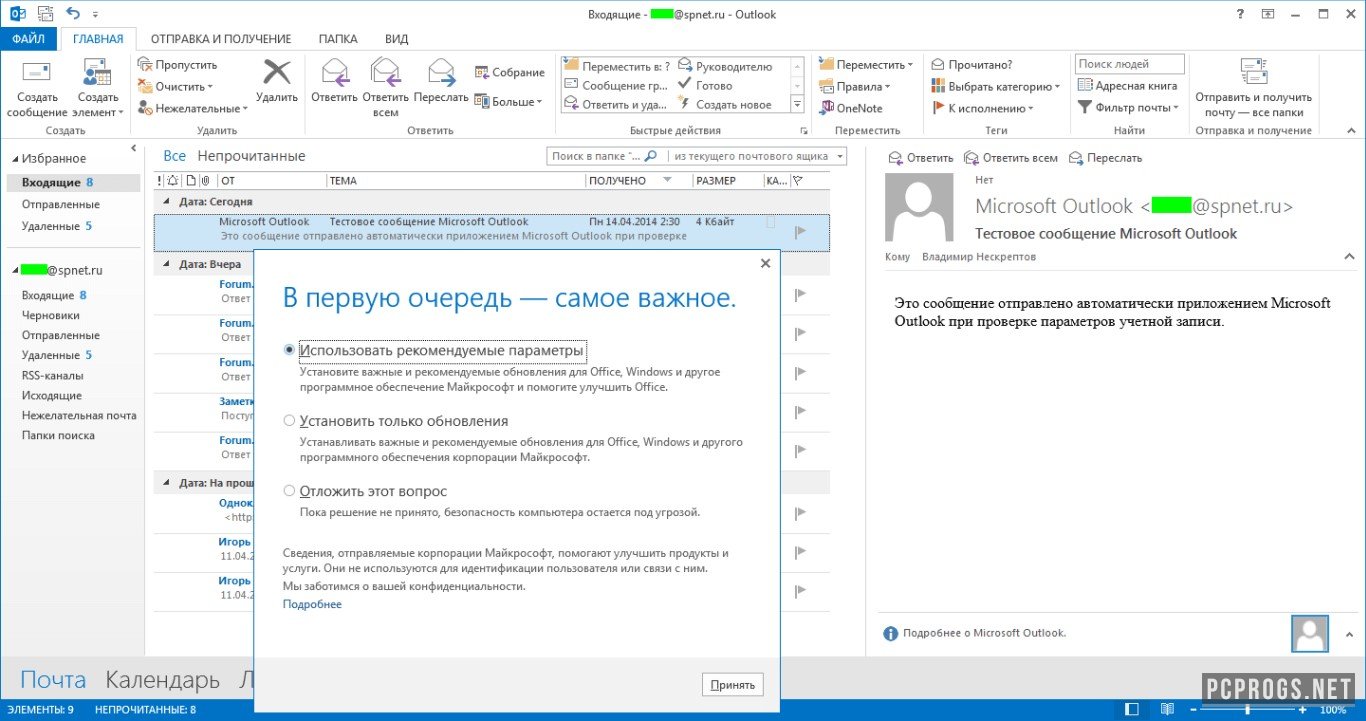The width and height of the screenshot is (1366, 721).
Task: Open the Больше respond dropdown
Action: [x=508, y=101]
